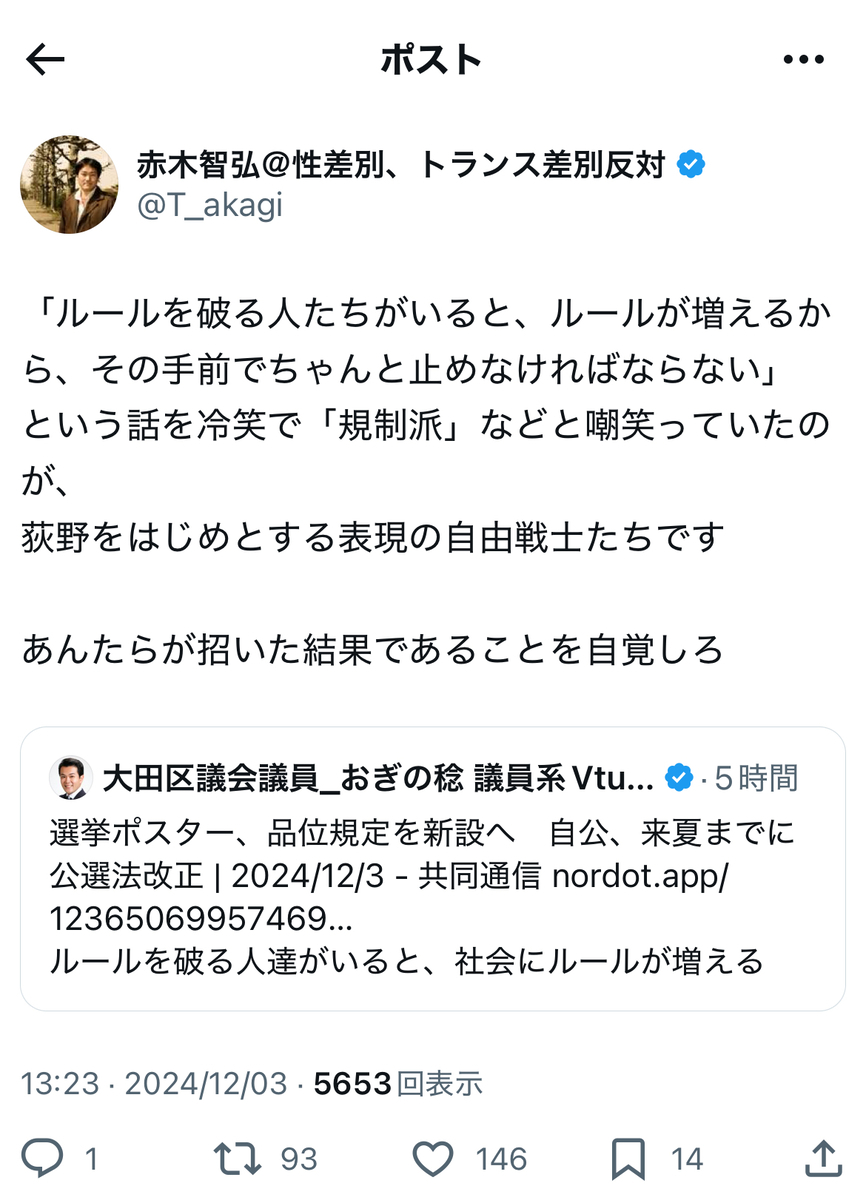
Task: Open the three-dot more options menu
Action: coord(803,60)
